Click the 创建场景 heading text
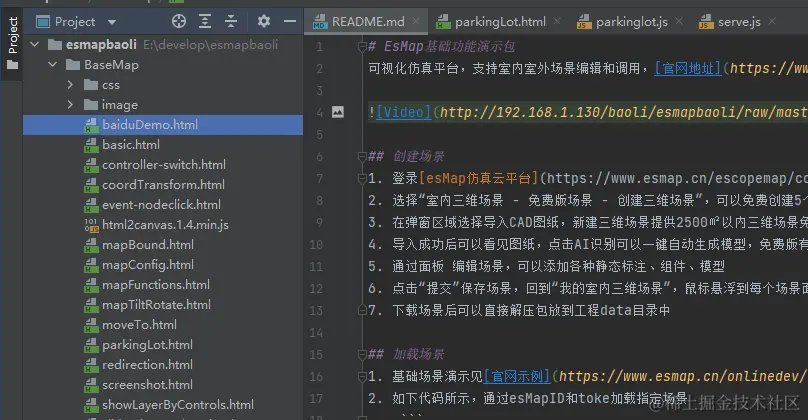The image size is (808, 420). pyautogui.click(x=418, y=156)
